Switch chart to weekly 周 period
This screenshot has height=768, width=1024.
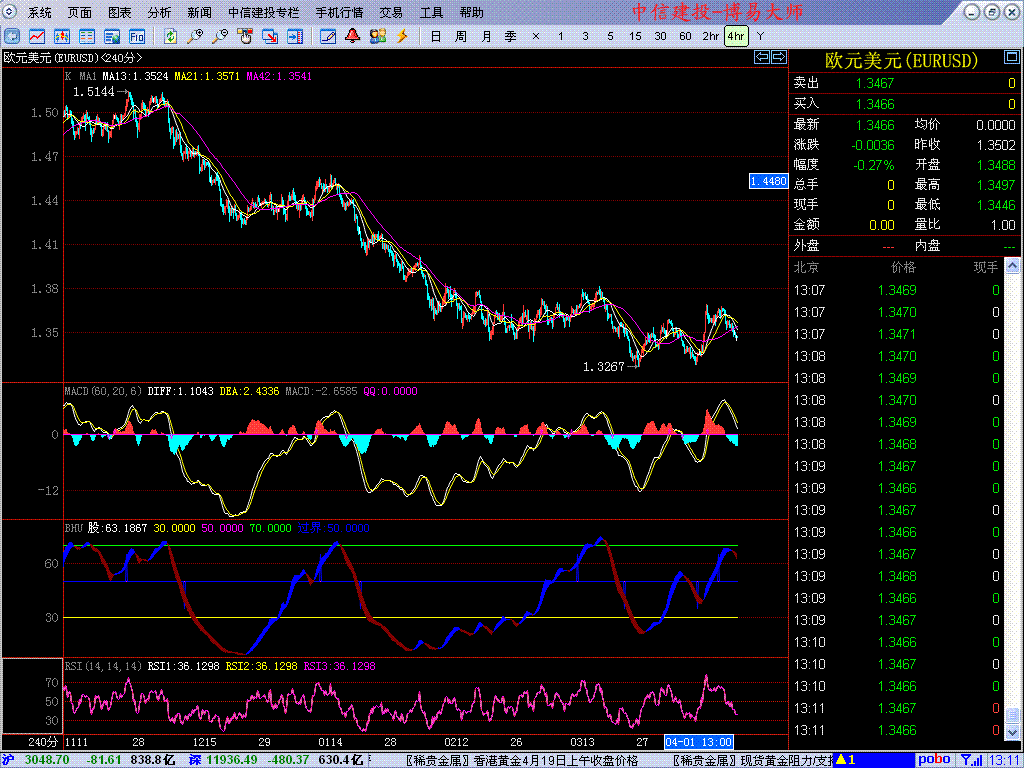tap(461, 37)
